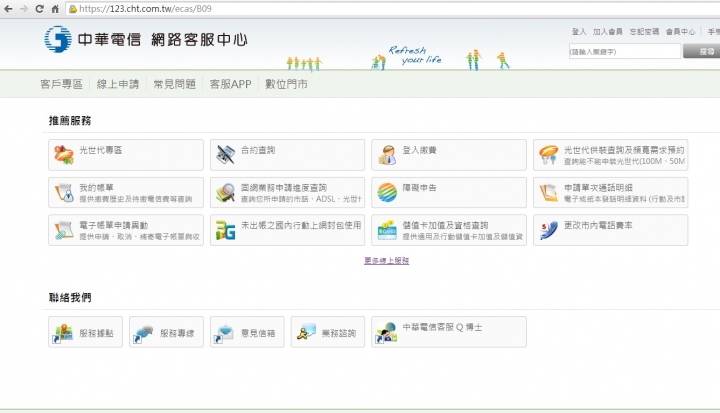Select the 推薦服務 section heading
This screenshot has height=413, width=720.
point(70,121)
